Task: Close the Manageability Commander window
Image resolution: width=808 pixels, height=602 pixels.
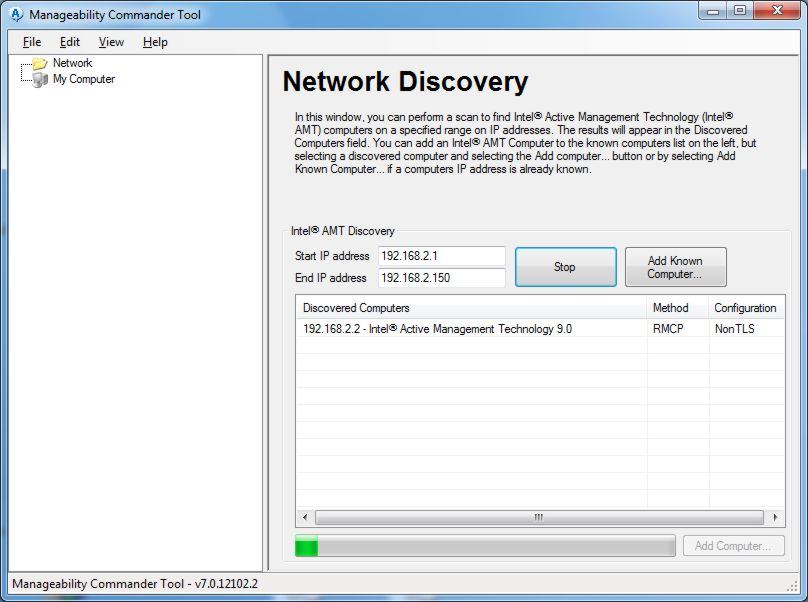Action: [x=778, y=11]
